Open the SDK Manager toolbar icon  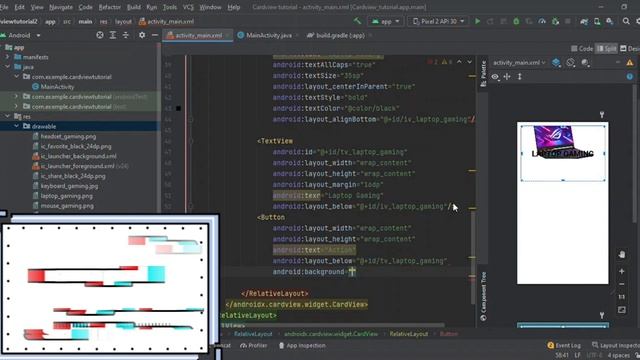[x=610, y=21]
